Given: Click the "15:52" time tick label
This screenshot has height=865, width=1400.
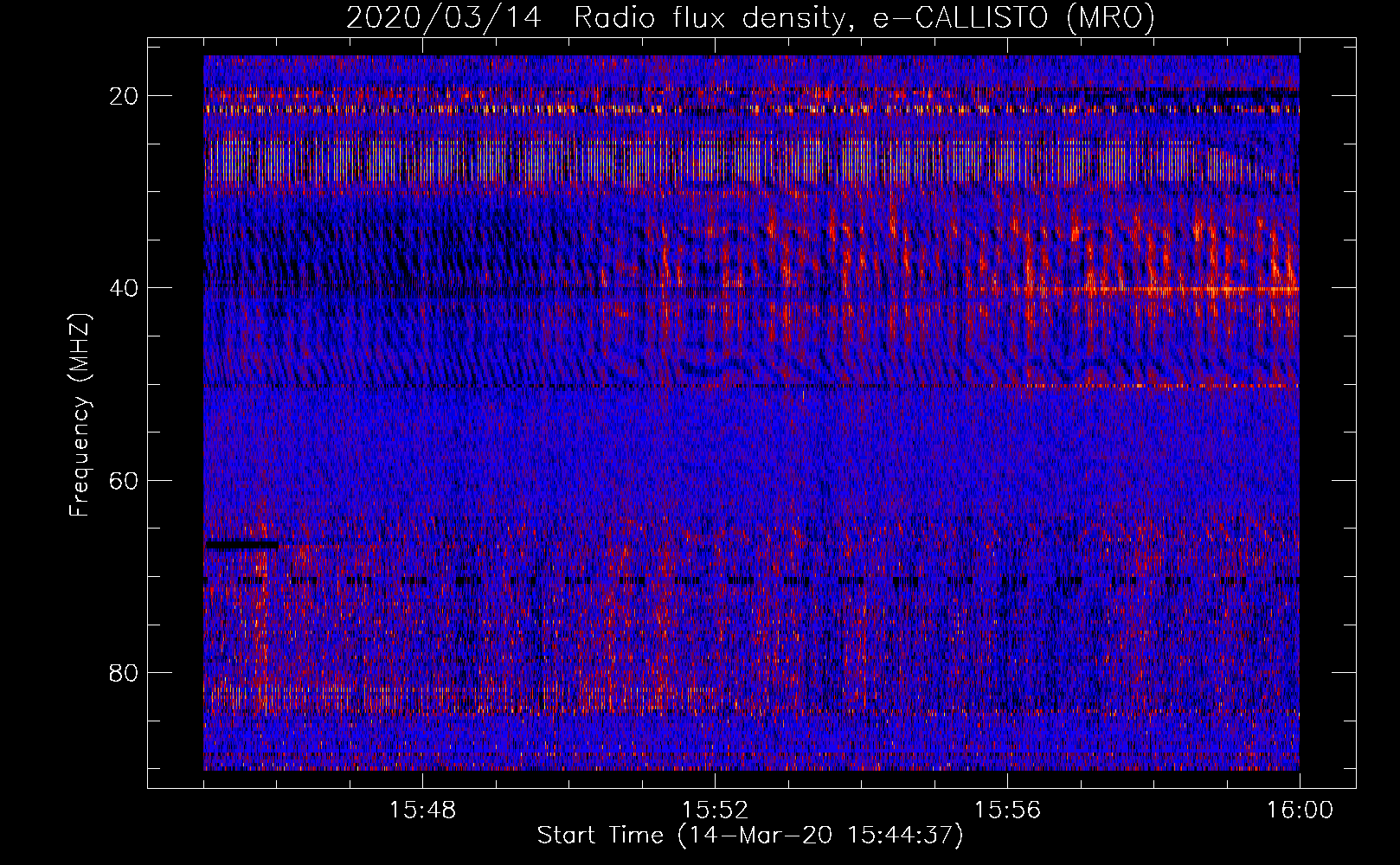Looking at the screenshot, I should tap(715, 811).
